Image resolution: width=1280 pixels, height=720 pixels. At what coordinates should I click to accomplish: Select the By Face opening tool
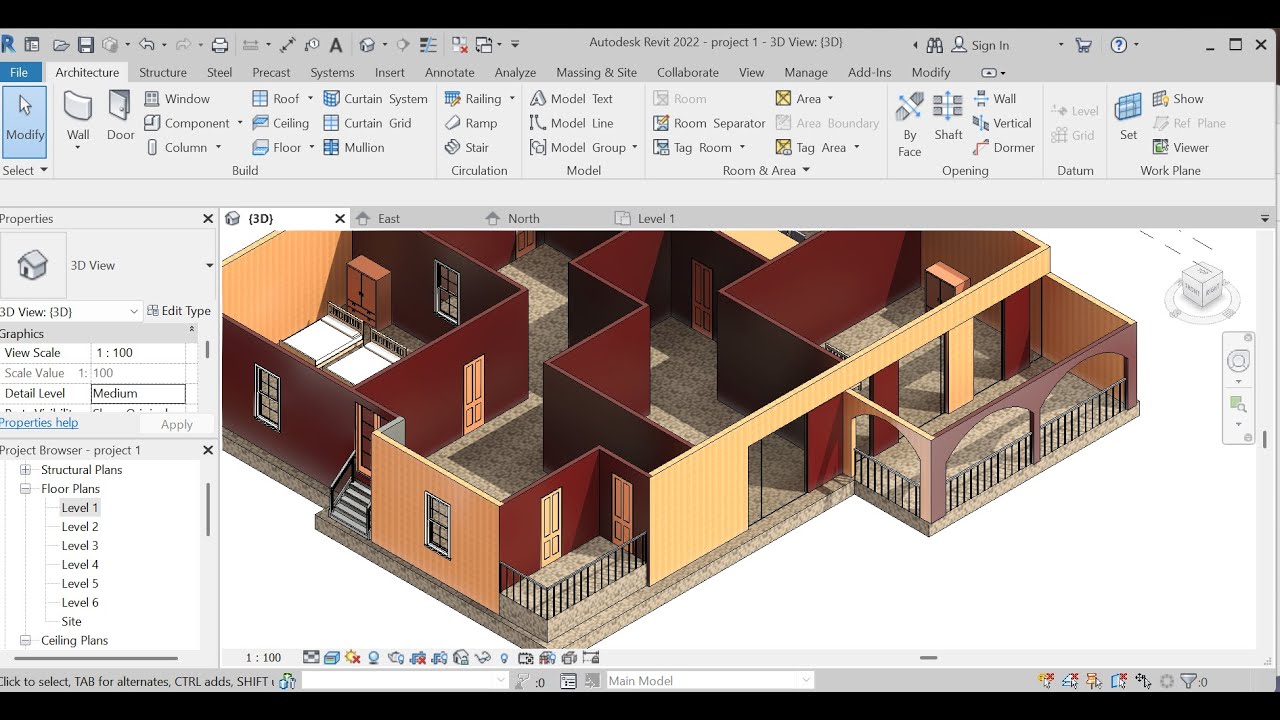pyautogui.click(x=910, y=124)
